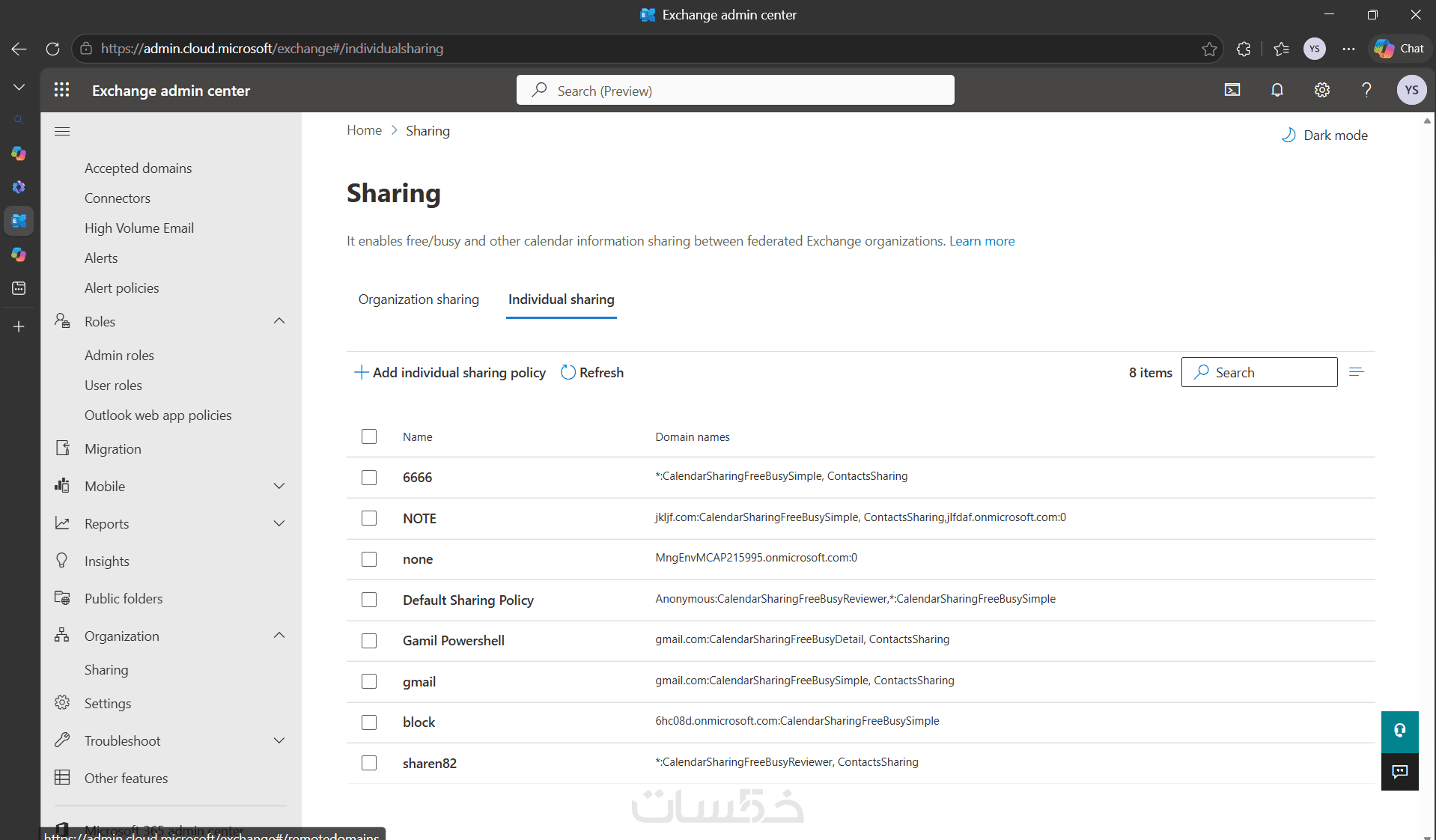Click the browser back arrow
Screen dimensions: 1436x840
pos(19,49)
